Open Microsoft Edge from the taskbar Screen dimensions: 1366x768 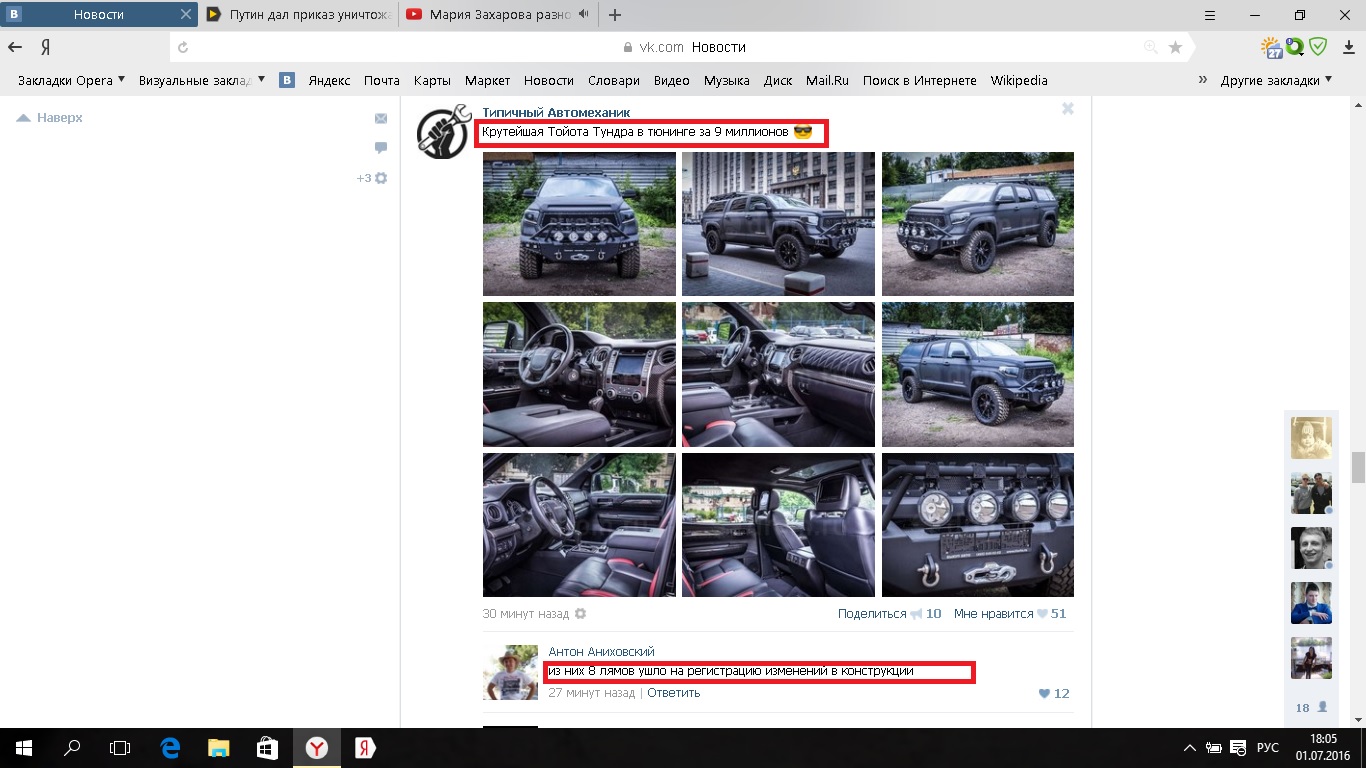tap(171, 747)
